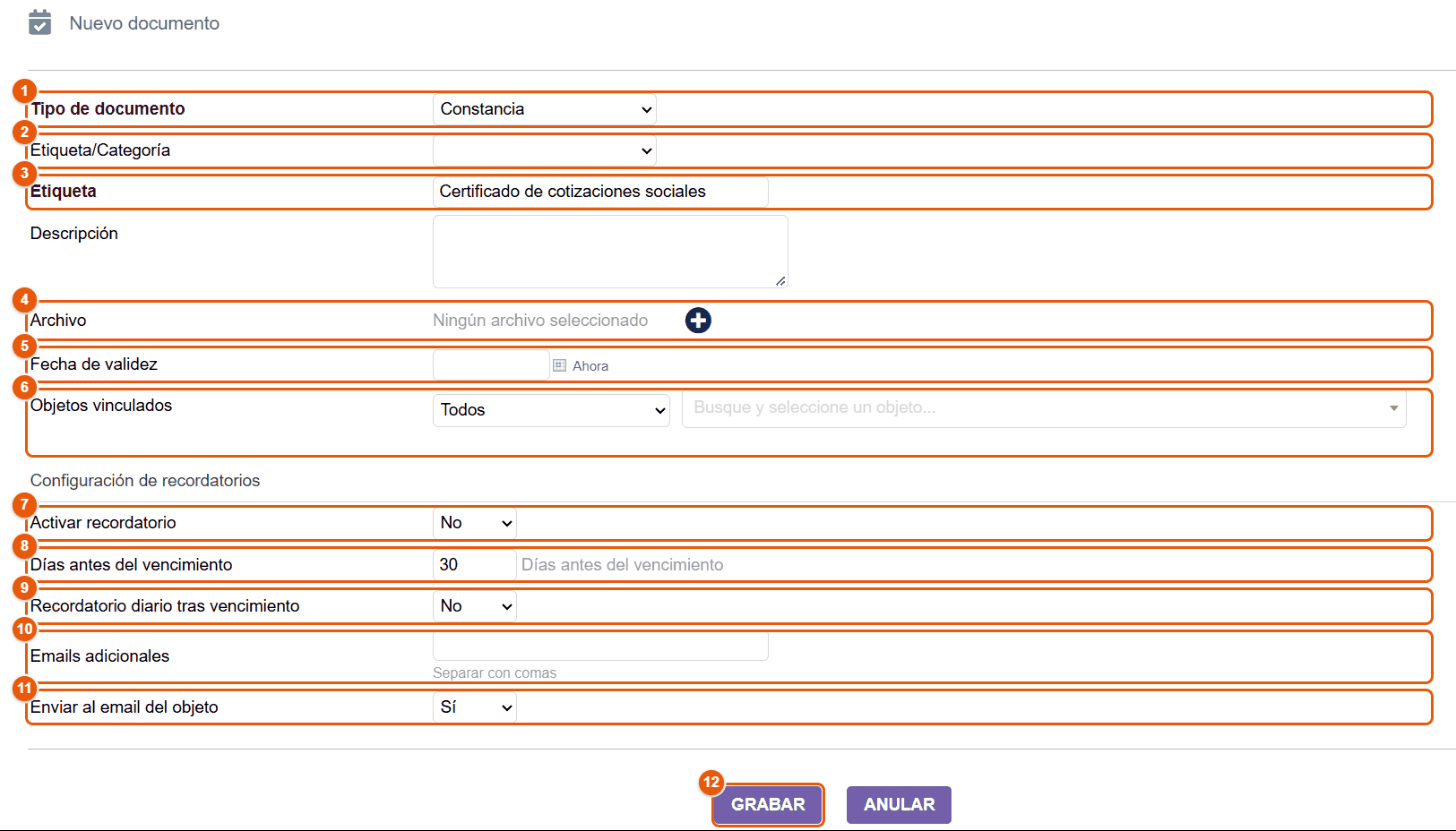Click the Días antes del vencimiento field
The height and width of the screenshot is (831, 1456).
pyautogui.click(x=475, y=564)
